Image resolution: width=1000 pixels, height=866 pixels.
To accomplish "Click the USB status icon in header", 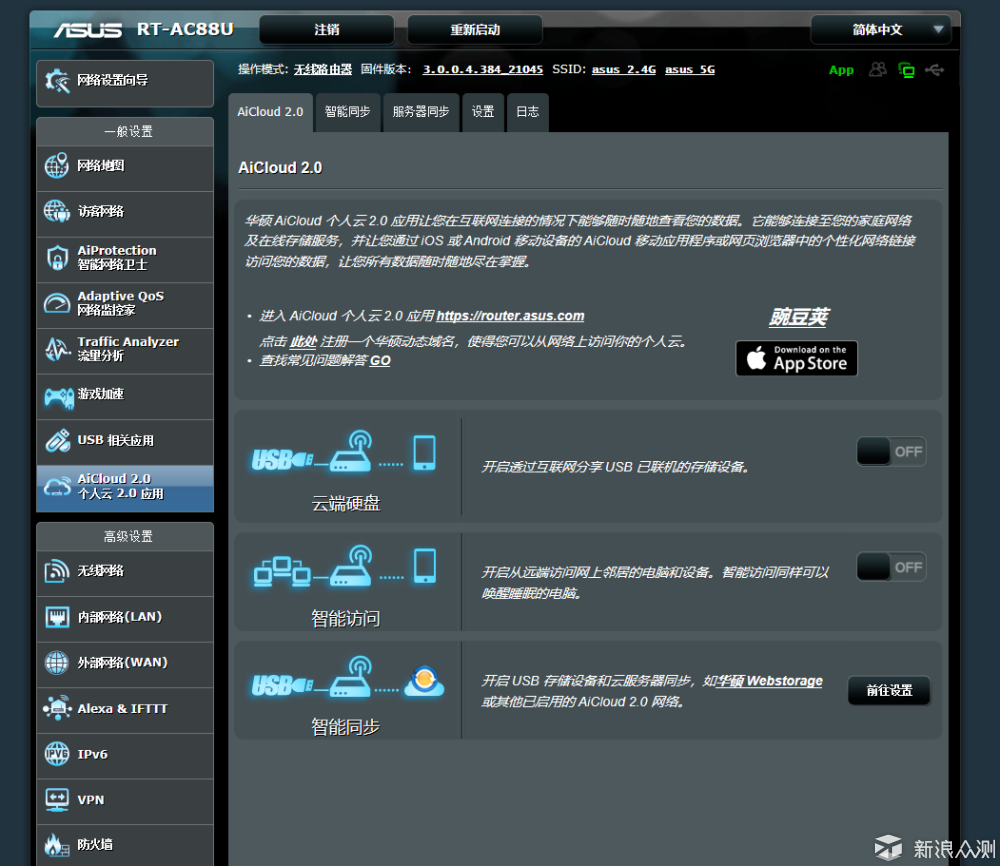I will click(934, 70).
